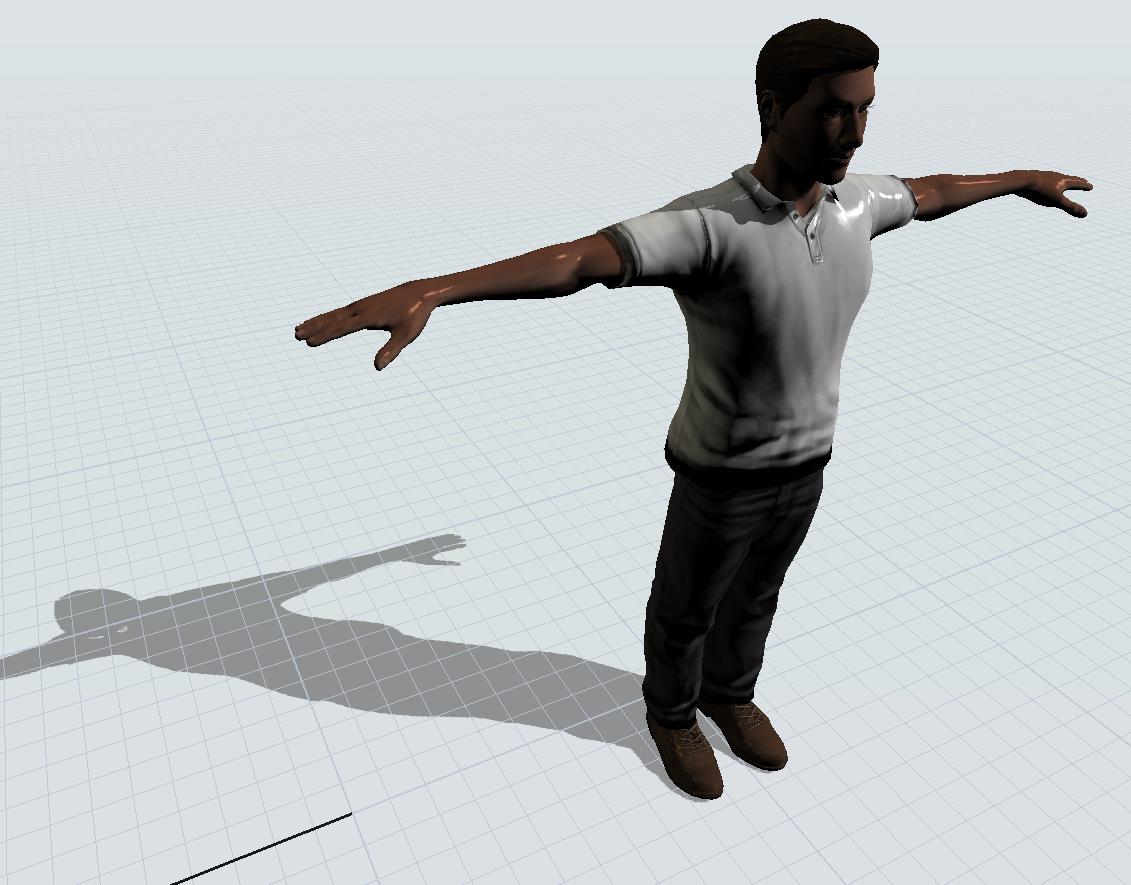This screenshot has width=1131, height=885.
Task: Click the upper arm of the farther arm
Action: pos(950,190)
